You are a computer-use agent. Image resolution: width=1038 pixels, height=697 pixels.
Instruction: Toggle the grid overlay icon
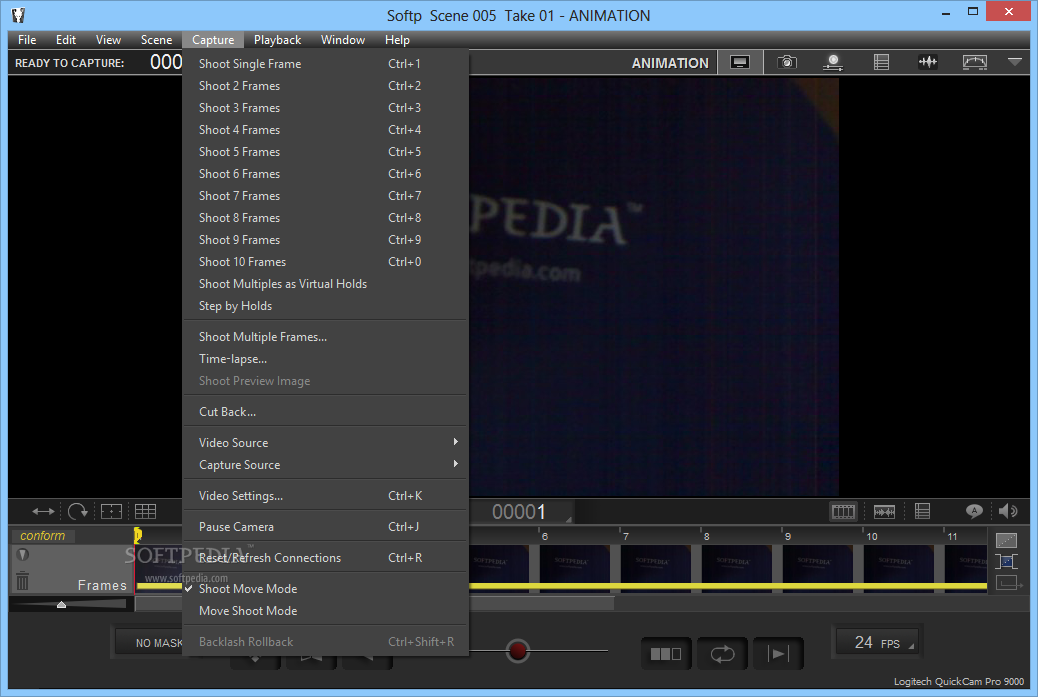pyautogui.click(x=146, y=511)
